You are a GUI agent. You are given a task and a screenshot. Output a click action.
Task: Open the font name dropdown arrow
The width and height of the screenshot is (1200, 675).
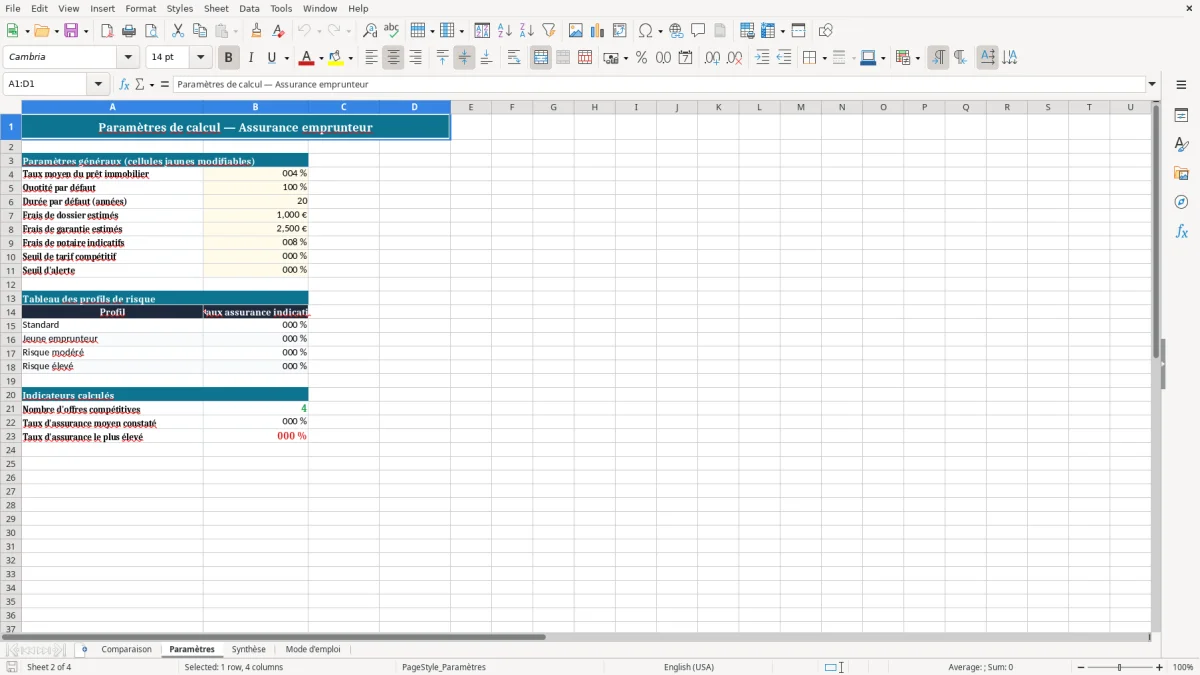coord(128,57)
